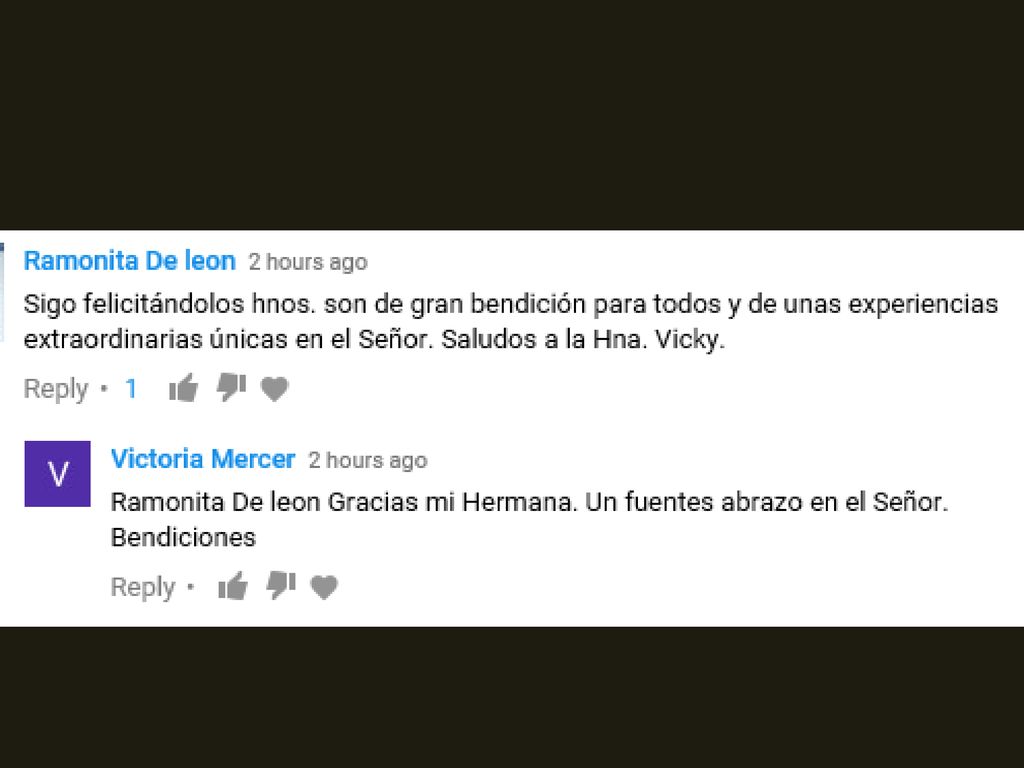Click Ramonita's partially visible avatar at left edge
This screenshot has width=1024, height=768.
click(x=2, y=292)
